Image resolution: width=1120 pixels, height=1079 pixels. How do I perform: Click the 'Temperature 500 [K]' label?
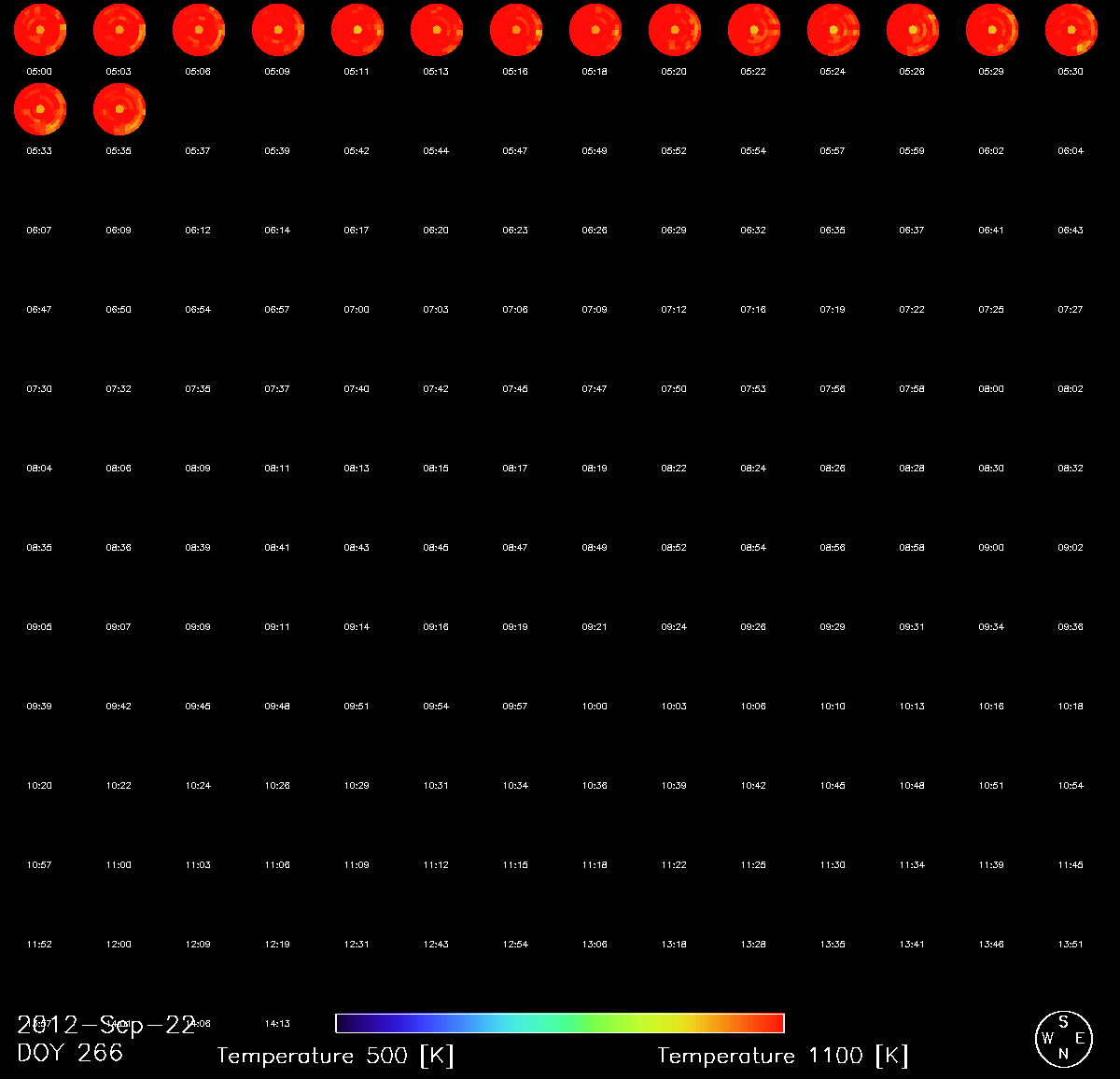pos(335,1056)
